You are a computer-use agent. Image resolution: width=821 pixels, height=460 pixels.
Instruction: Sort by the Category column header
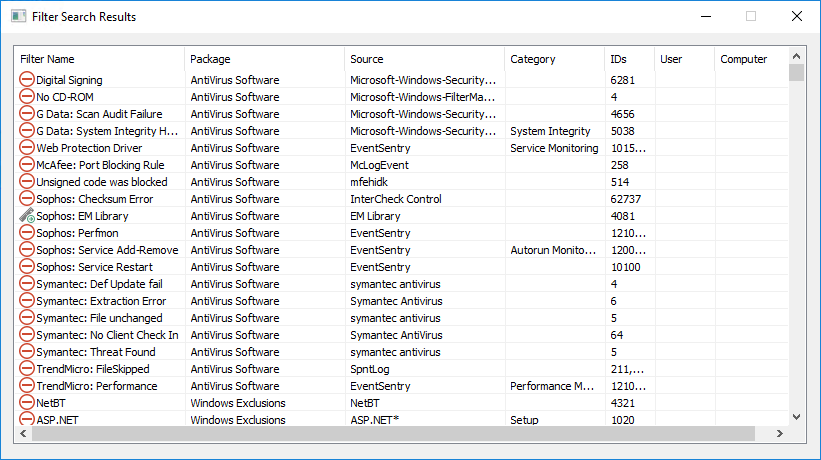(x=554, y=59)
